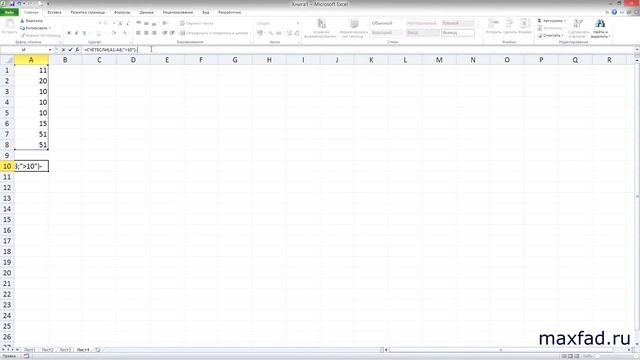Viewport: 640px width, 360px height.
Task: Select the Обычный cell style
Action: tap(387, 23)
